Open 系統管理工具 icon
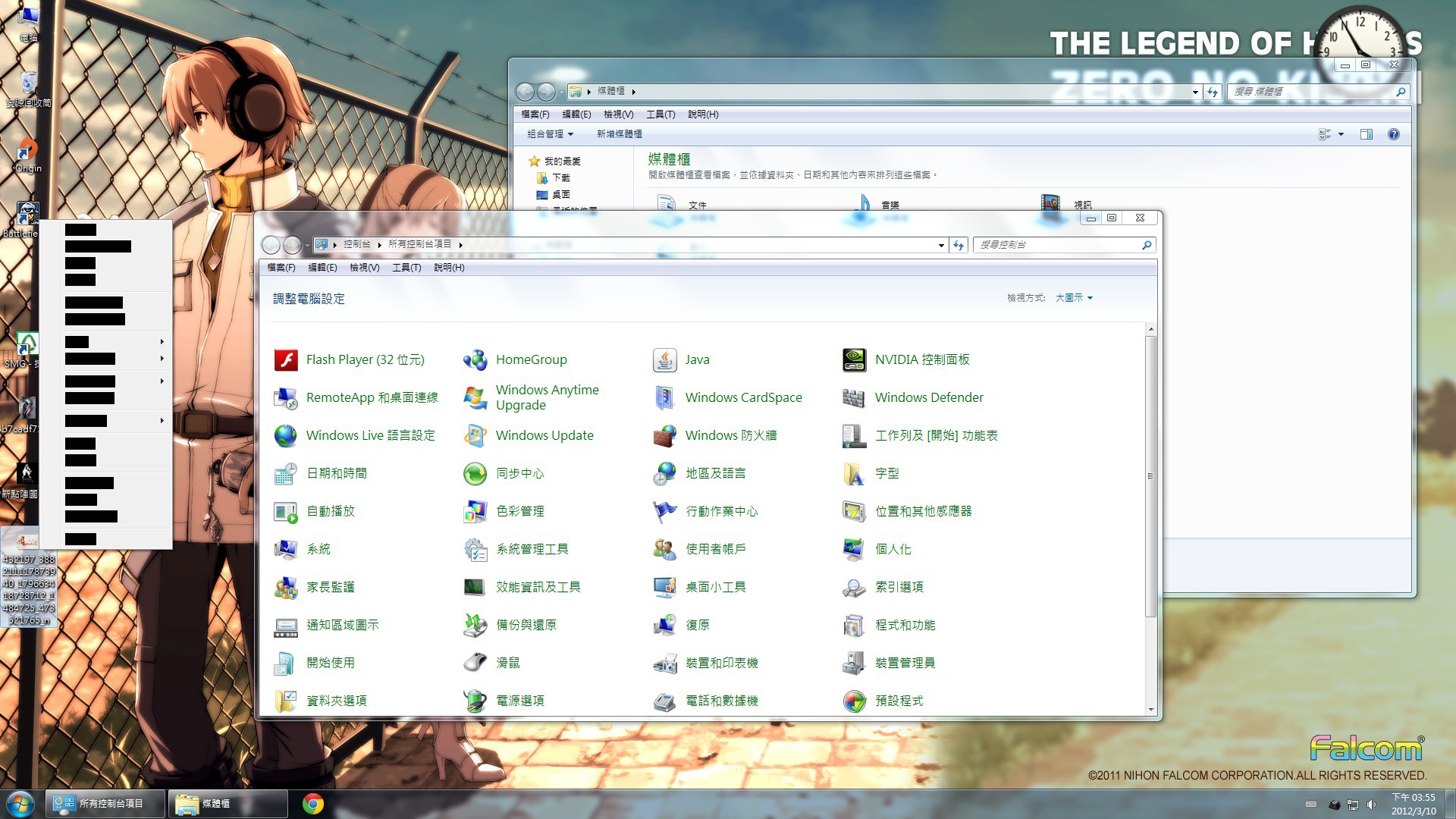The width and height of the screenshot is (1456, 819). [x=475, y=549]
